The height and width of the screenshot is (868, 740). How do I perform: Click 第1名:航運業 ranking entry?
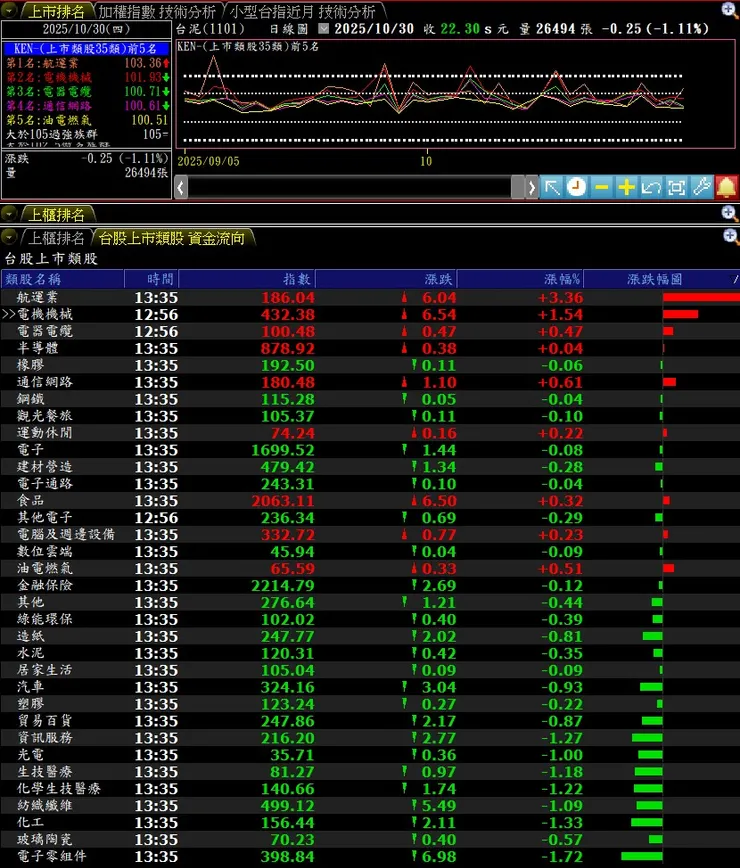pos(86,63)
